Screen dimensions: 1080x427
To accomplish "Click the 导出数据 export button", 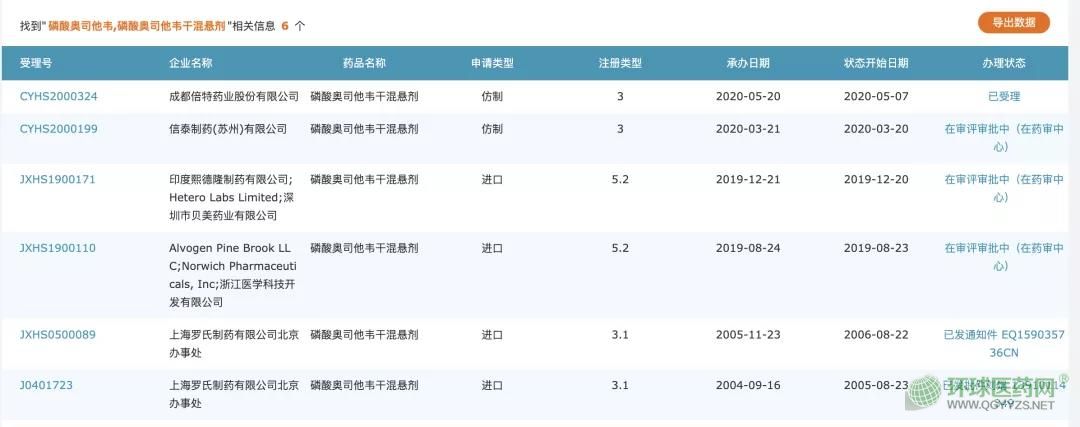I will [1013, 22].
